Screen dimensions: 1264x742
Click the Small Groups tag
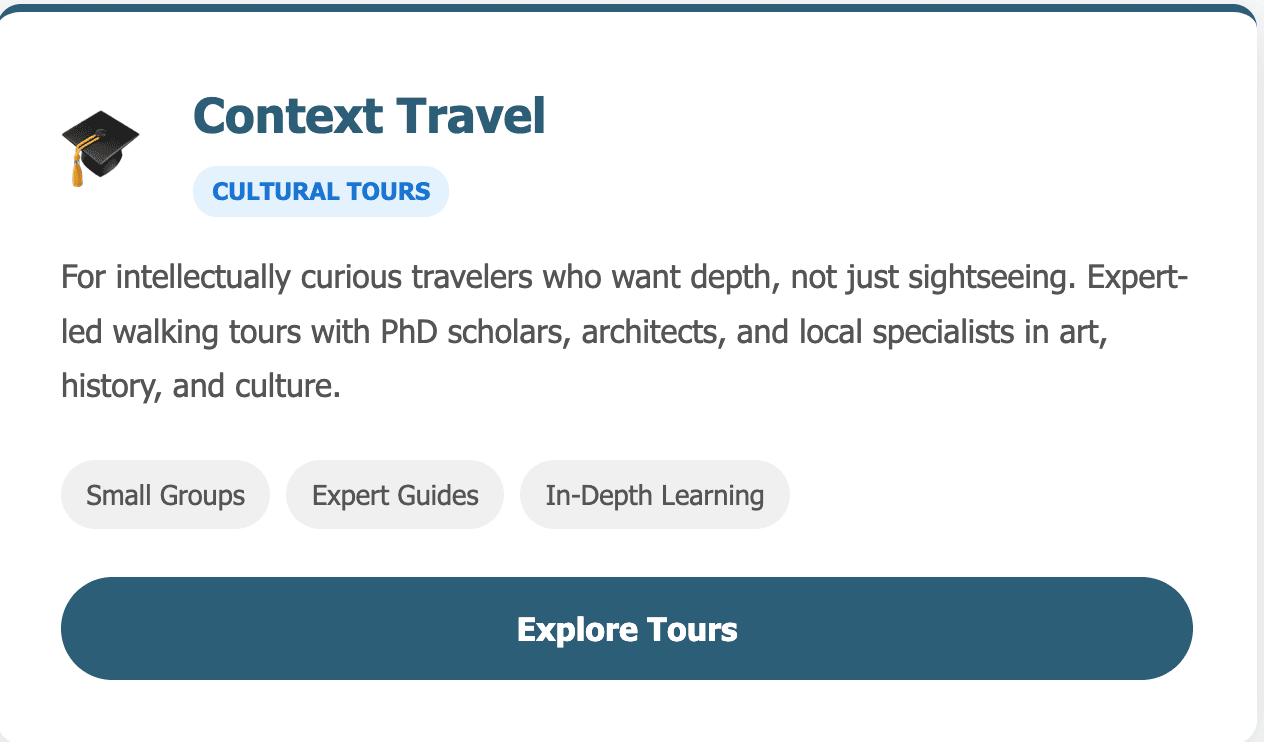coord(165,495)
